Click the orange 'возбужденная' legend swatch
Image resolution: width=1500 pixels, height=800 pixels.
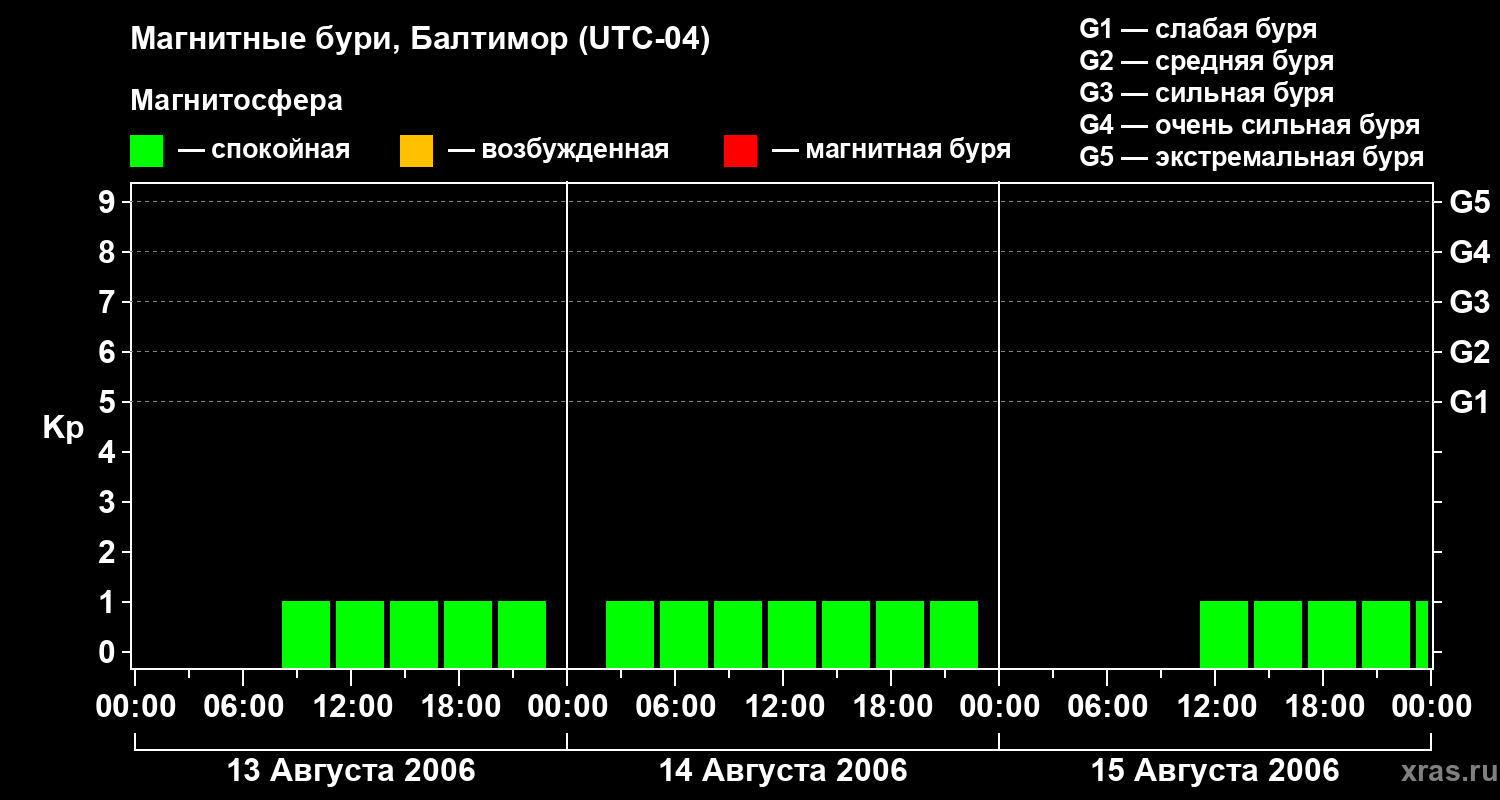coord(416,151)
